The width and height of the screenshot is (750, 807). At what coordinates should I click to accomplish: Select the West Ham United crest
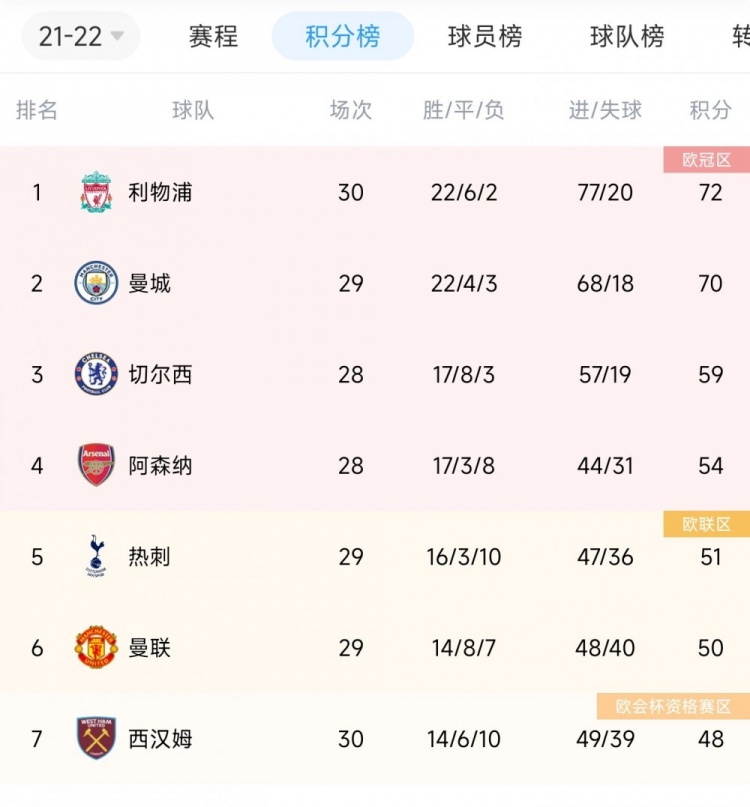[x=96, y=739]
